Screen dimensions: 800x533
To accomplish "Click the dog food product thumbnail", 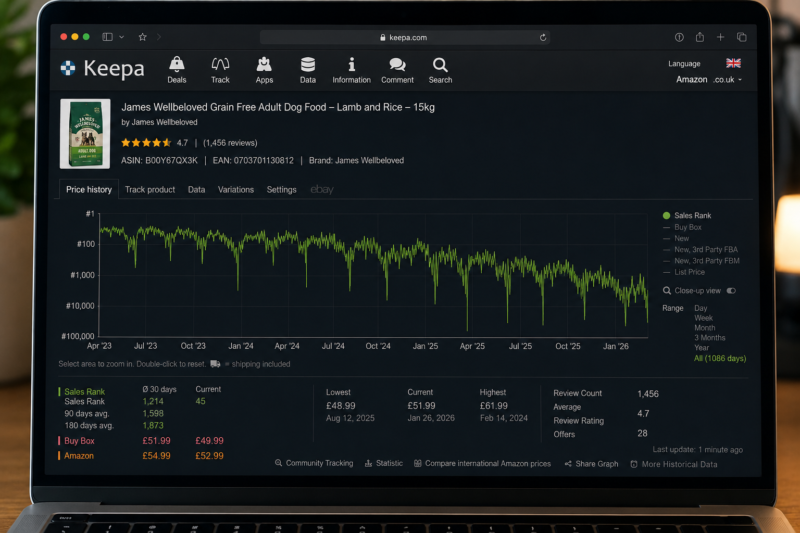I will tap(85, 134).
